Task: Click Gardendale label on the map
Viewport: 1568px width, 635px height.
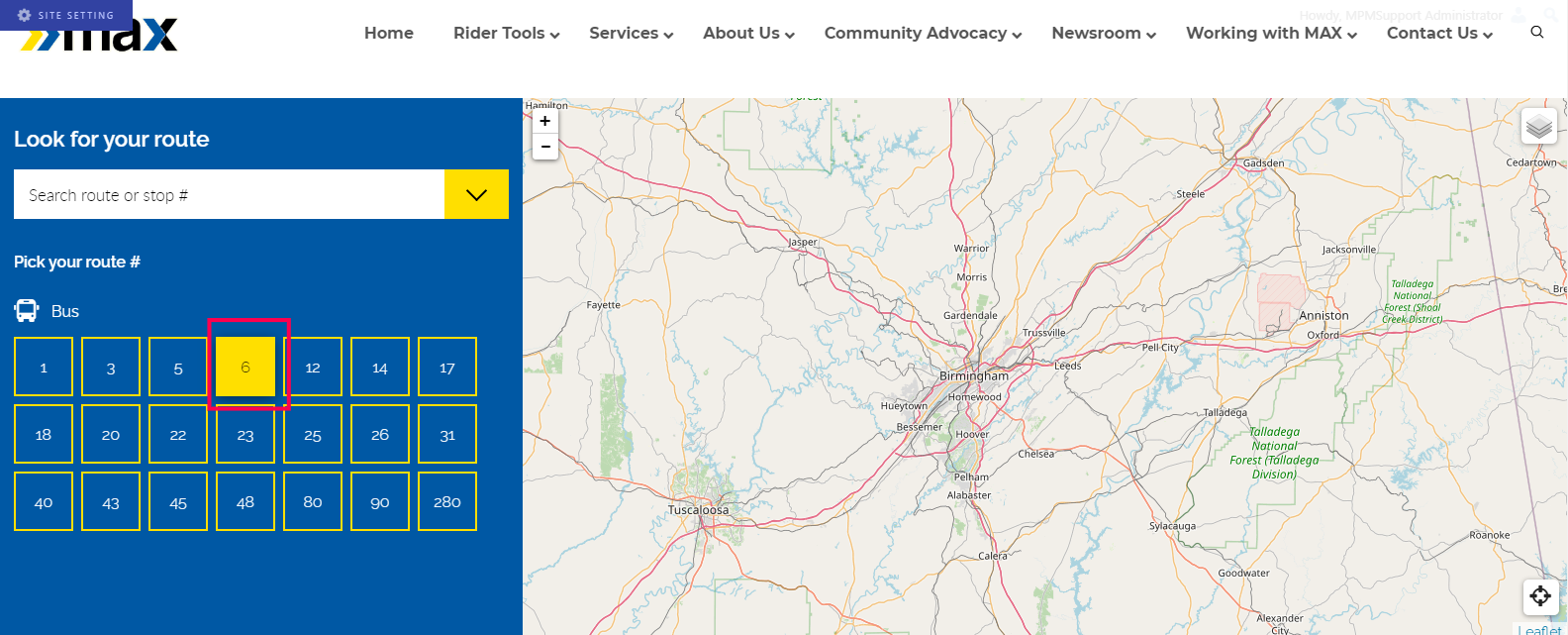Action: 970,316
